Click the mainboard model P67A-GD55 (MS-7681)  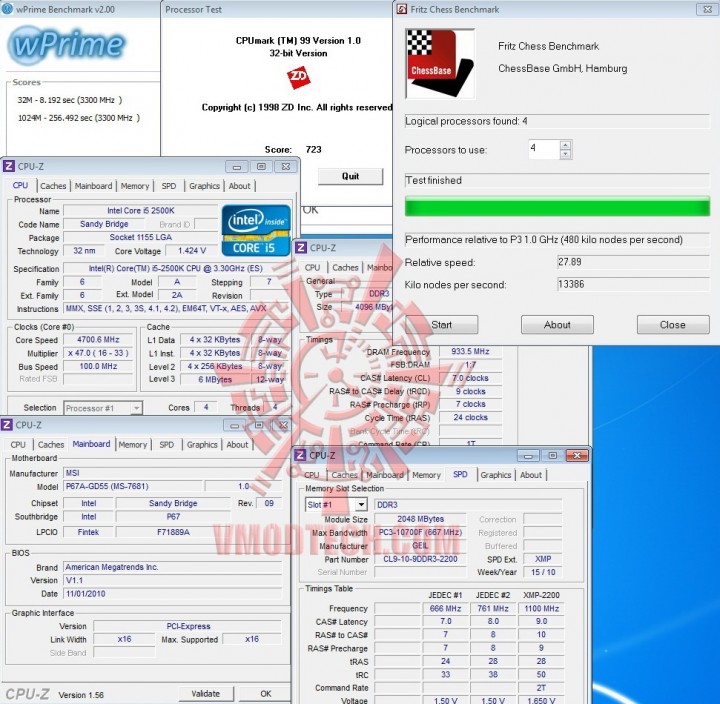pyautogui.click(x=133, y=486)
